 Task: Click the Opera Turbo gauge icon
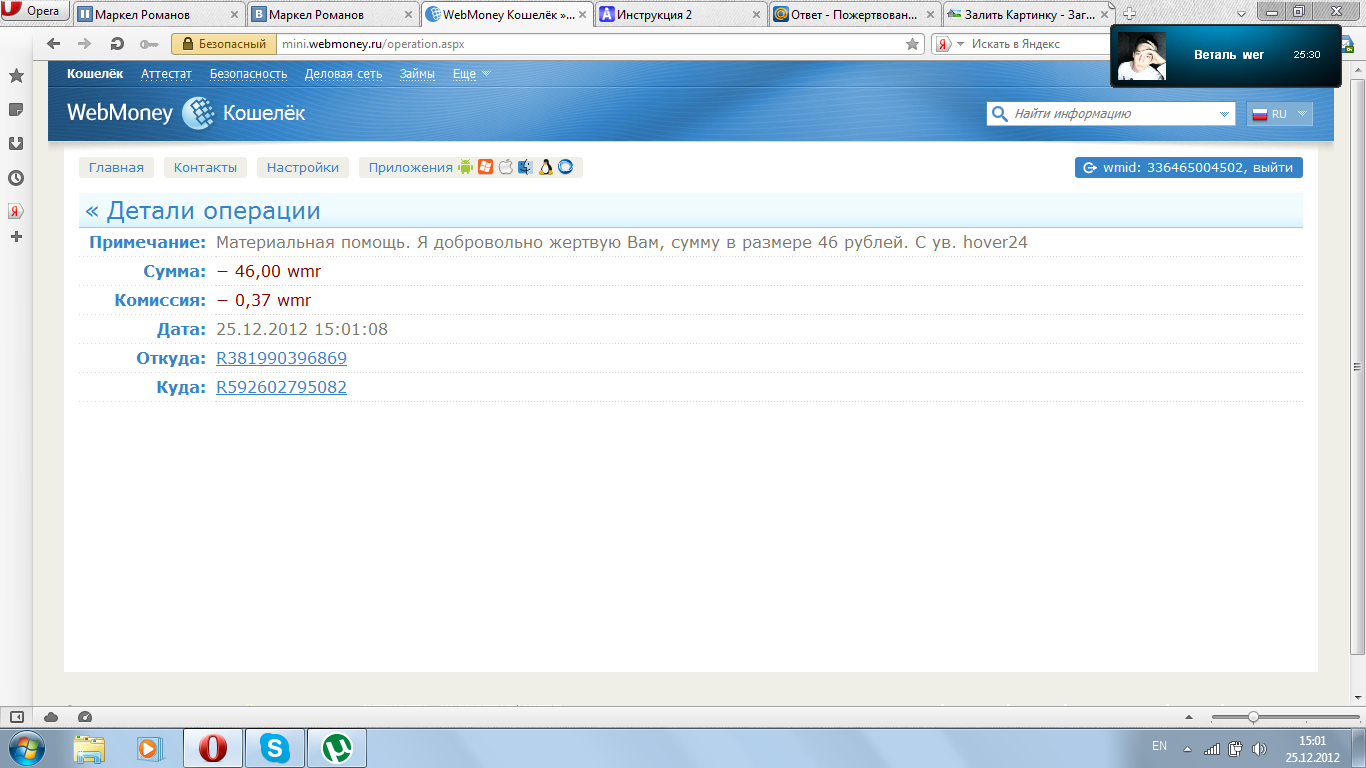(85, 717)
